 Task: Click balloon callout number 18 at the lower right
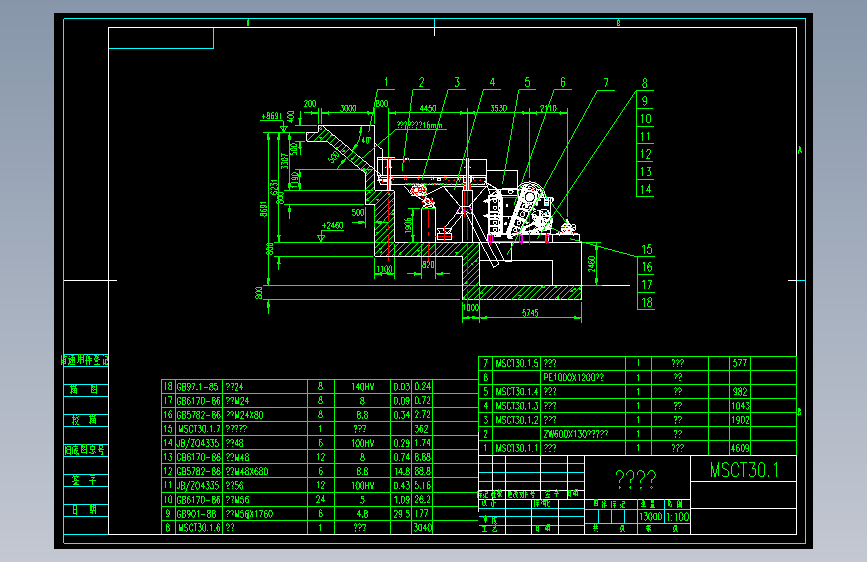pyautogui.click(x=646, y=303)
